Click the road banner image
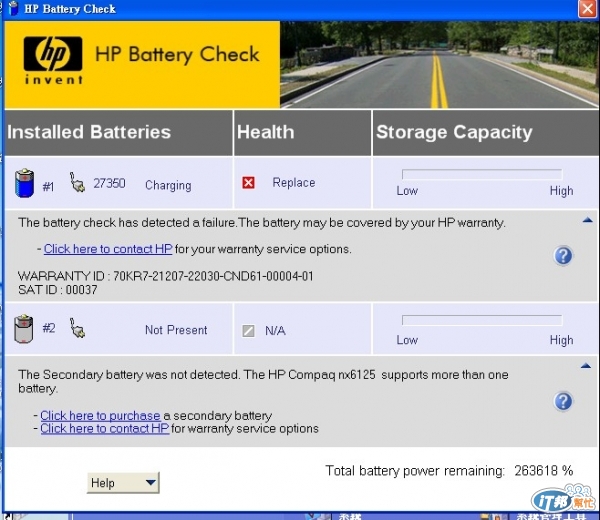 coord(440,65)
